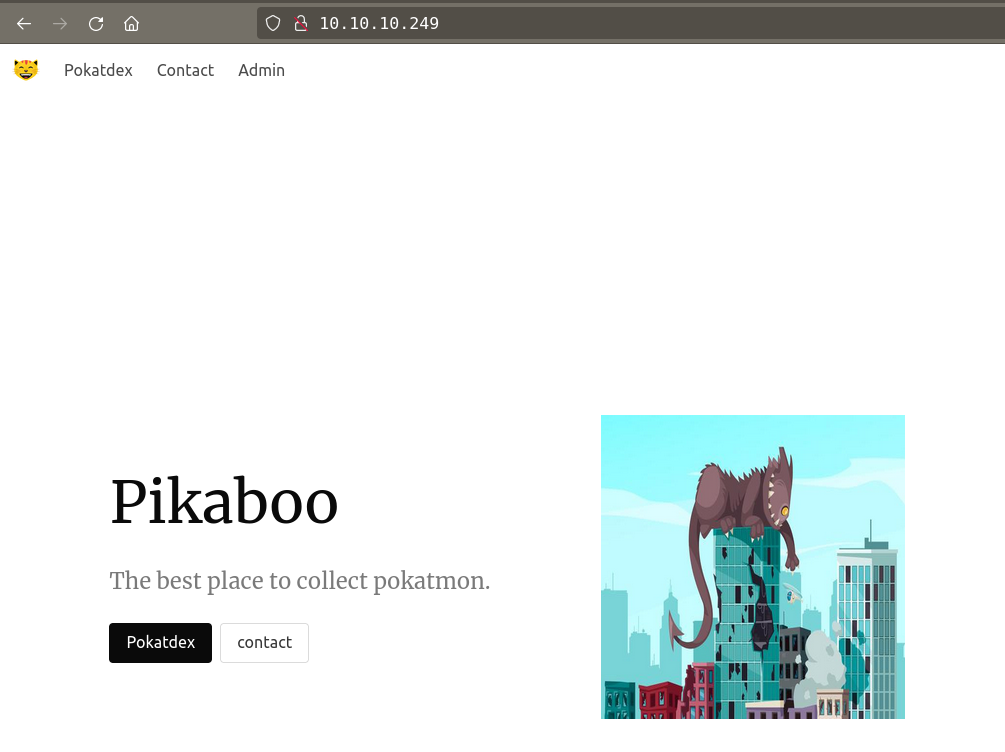Click the browser forward arrow
This screenshot has width=1005, height=752.
click(60, 23)
